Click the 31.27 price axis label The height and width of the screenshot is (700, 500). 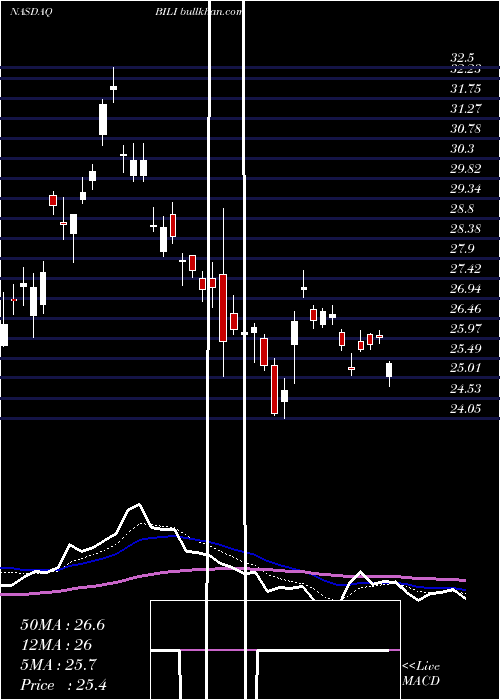(x=466, y=108)
